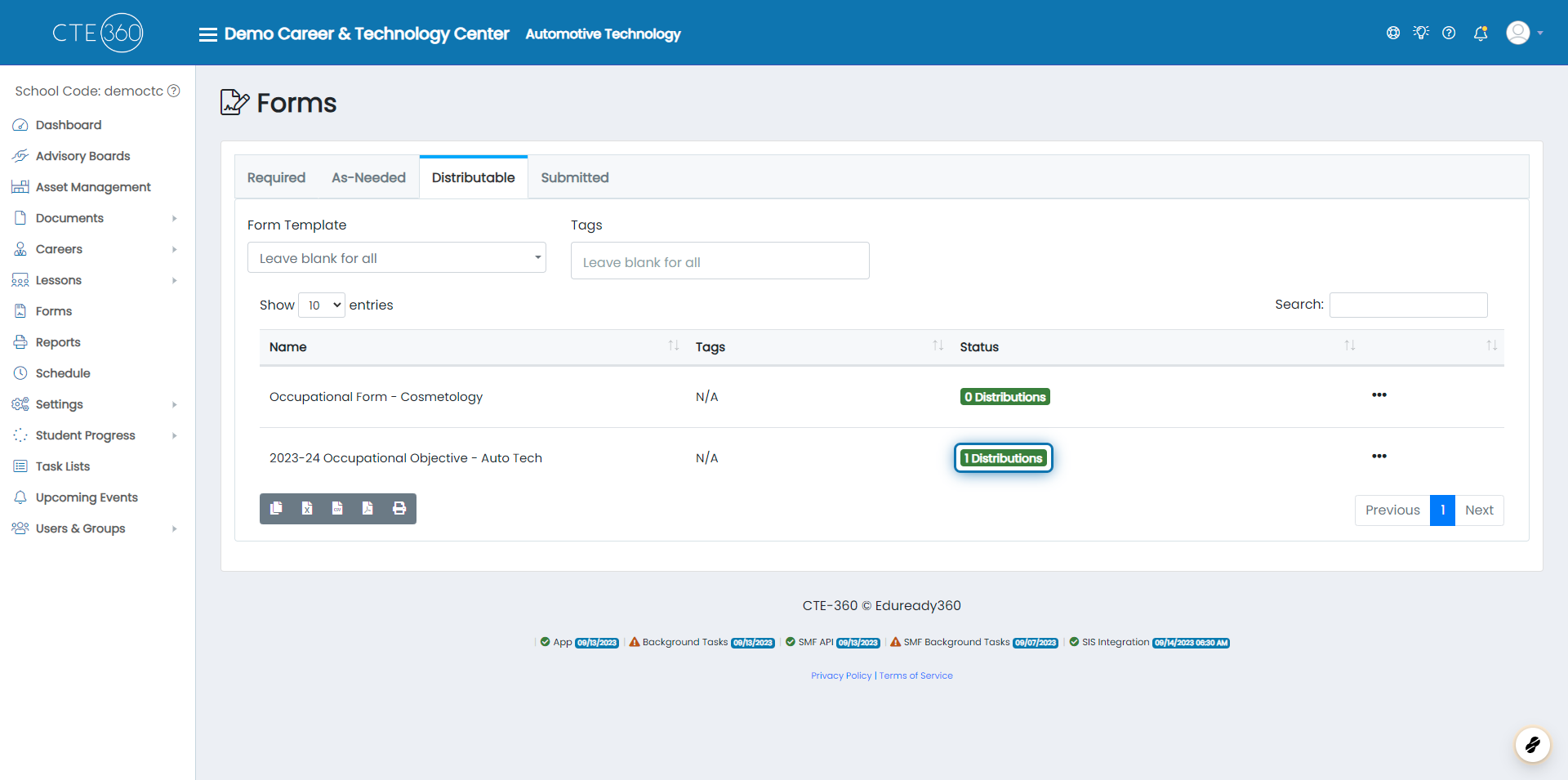This screenshot has height=780, width=1568.
Task: Open the help question mark icon in header
Action: pos(1449,33)
